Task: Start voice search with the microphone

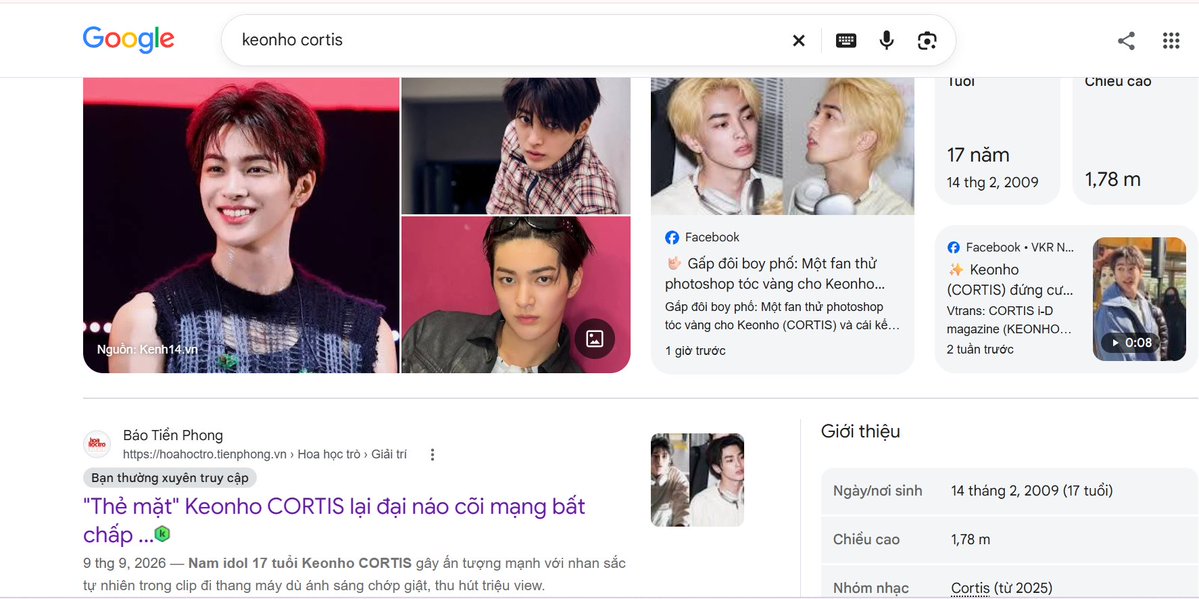Action: click(886, 41)
